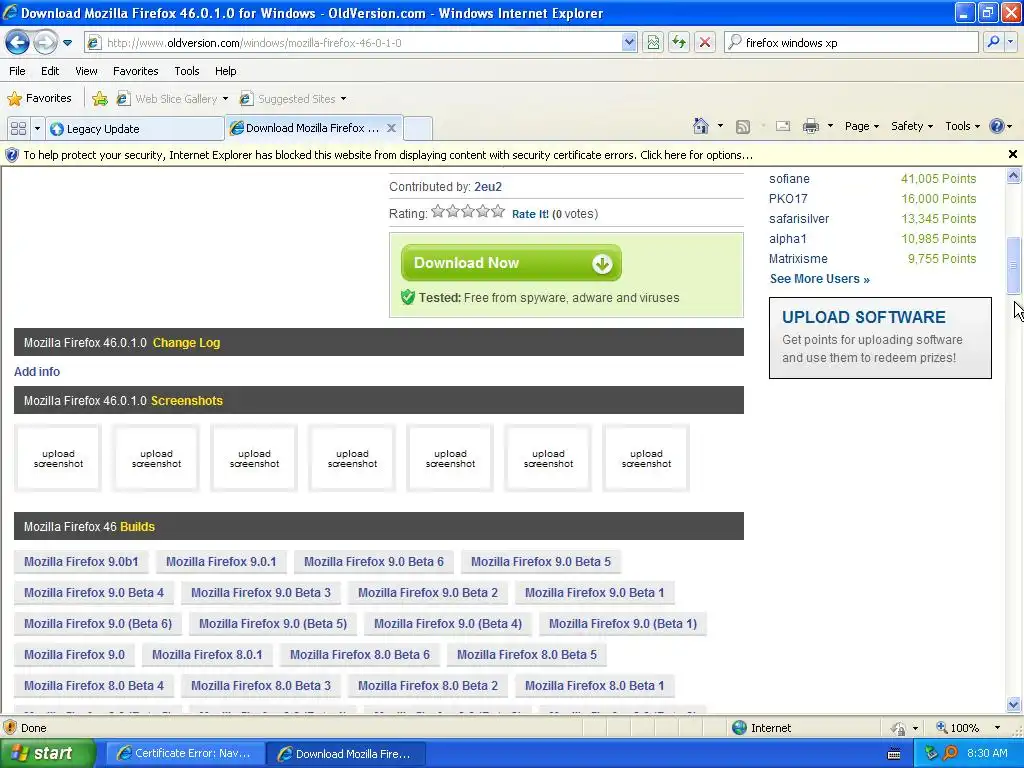
Task: Switch to the Legacy Update tab
Action: [x=135, y=129]
